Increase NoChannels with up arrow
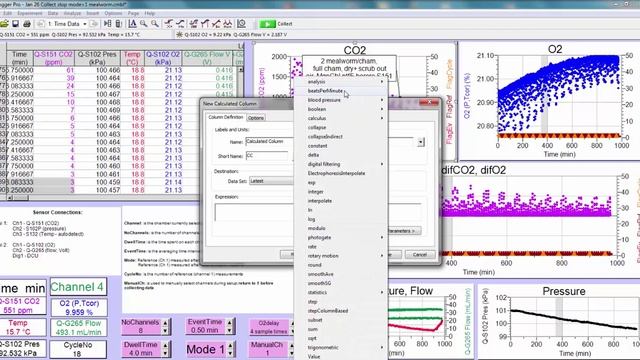The image size is (640, 360). [165, 322]
